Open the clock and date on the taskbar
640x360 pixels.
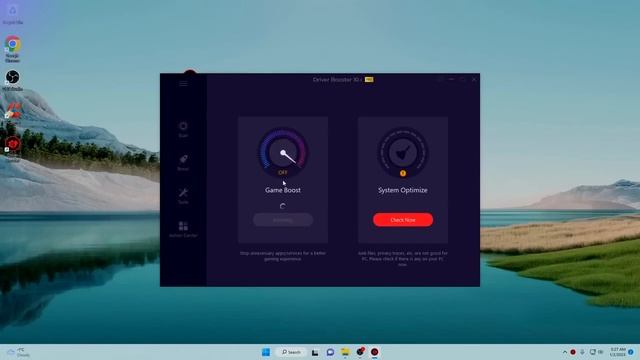coord(618,352)
